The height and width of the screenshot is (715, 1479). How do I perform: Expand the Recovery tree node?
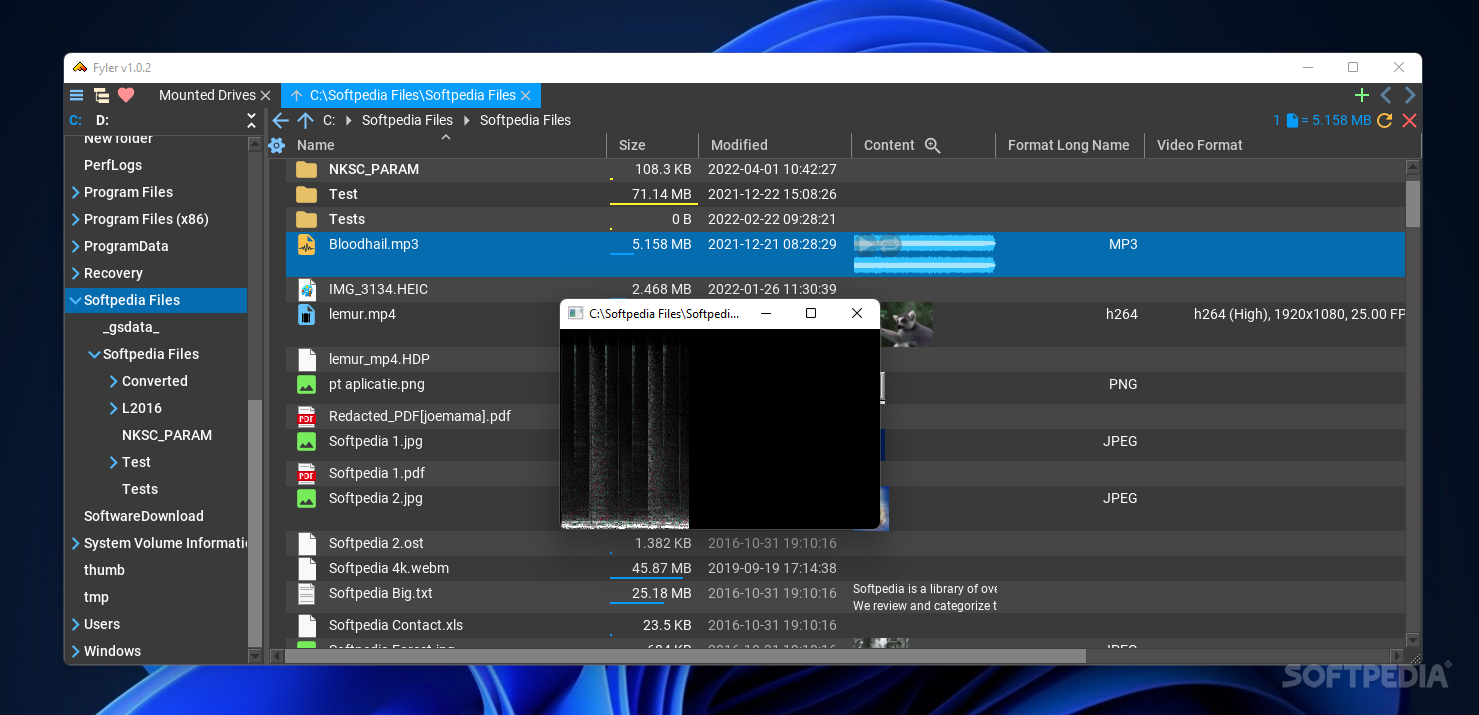pos(76,273)
